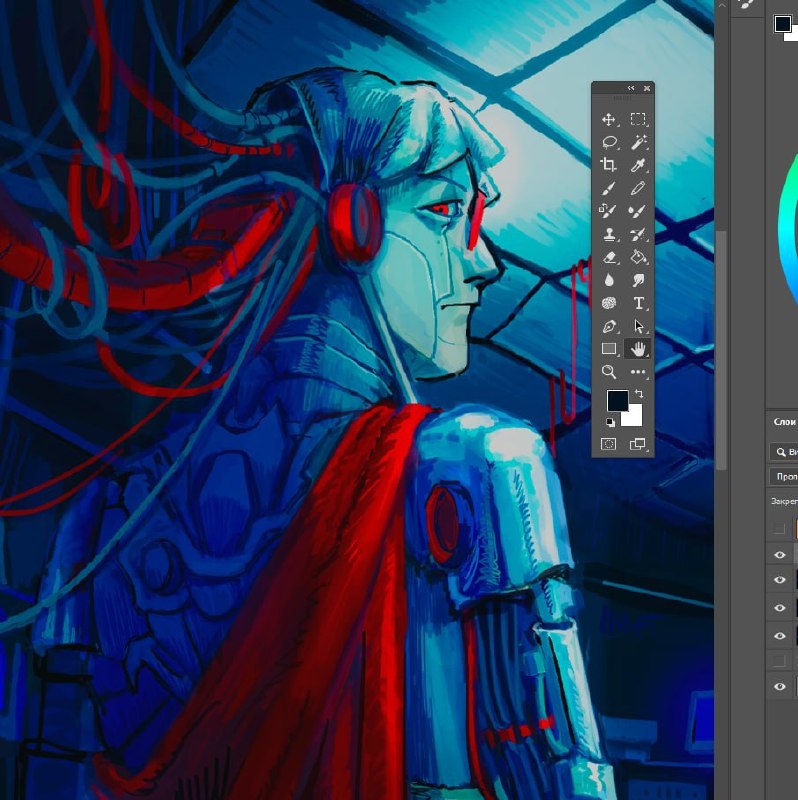Select the Eraser tool
Image resolution: width=798 pixels, height=800 pixels.
609,257
